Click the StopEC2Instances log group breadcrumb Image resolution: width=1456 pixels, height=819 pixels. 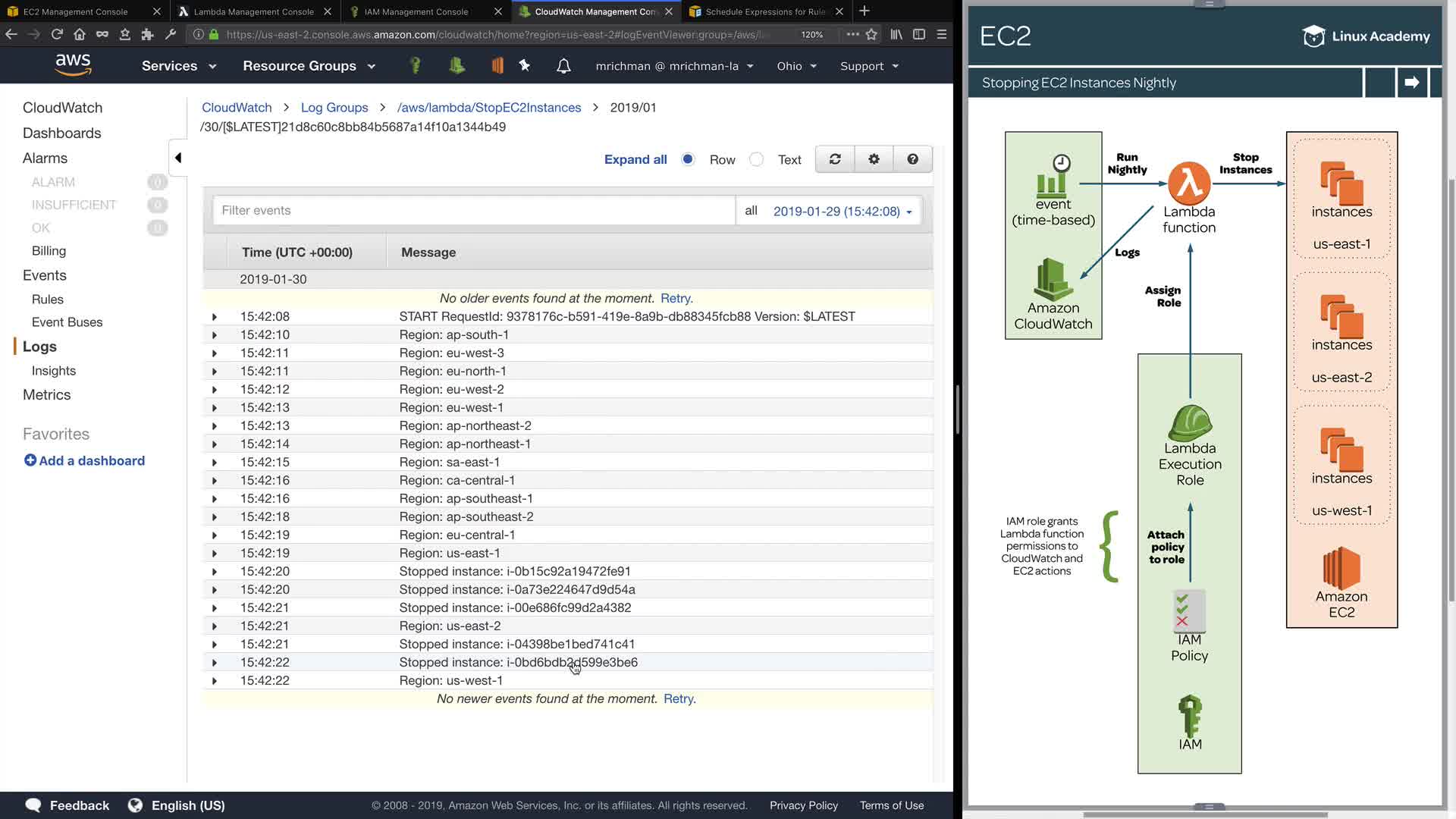click(489, 108)
